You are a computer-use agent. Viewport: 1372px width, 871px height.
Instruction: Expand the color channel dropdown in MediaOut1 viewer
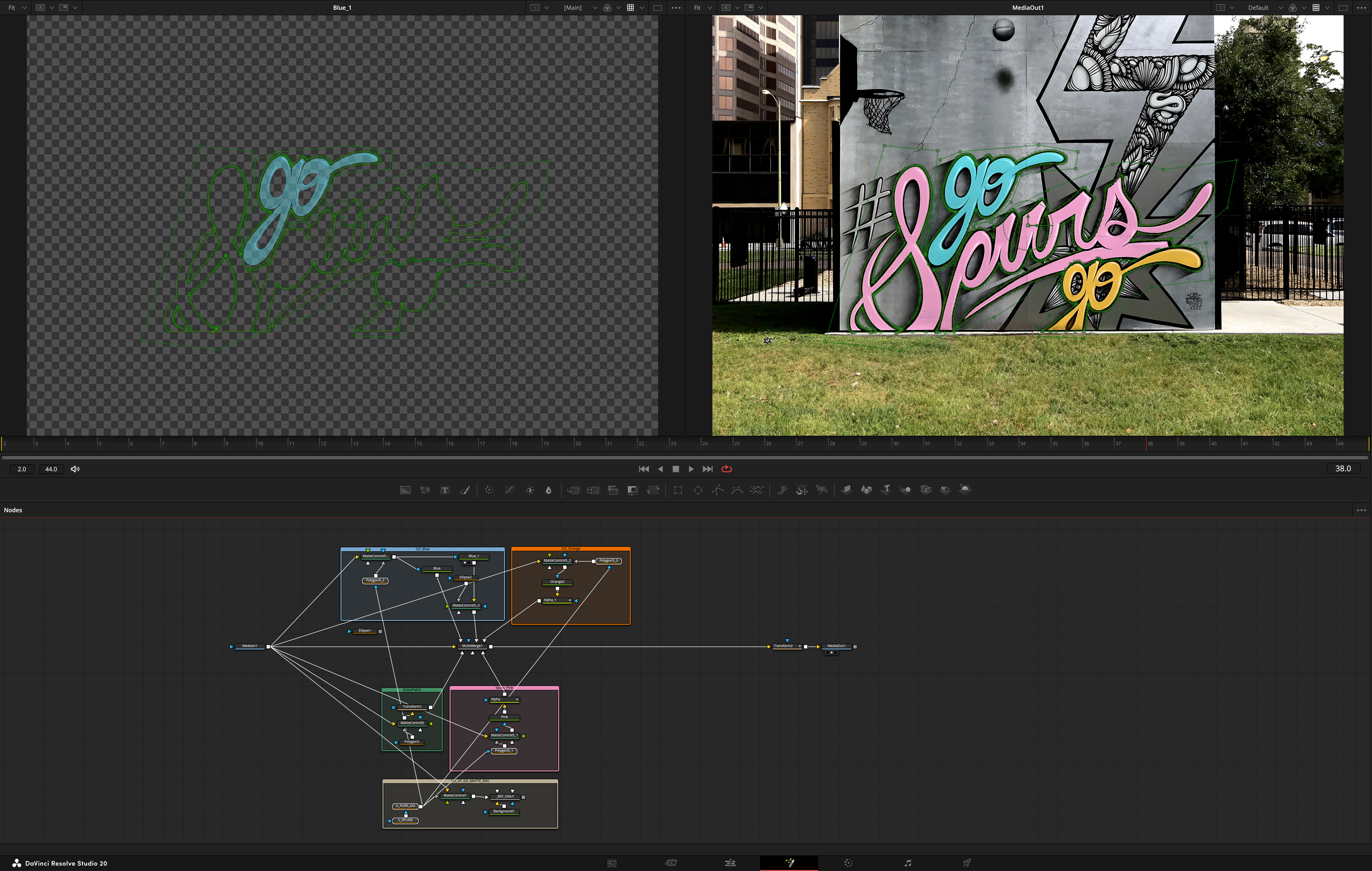(1303, 7)
